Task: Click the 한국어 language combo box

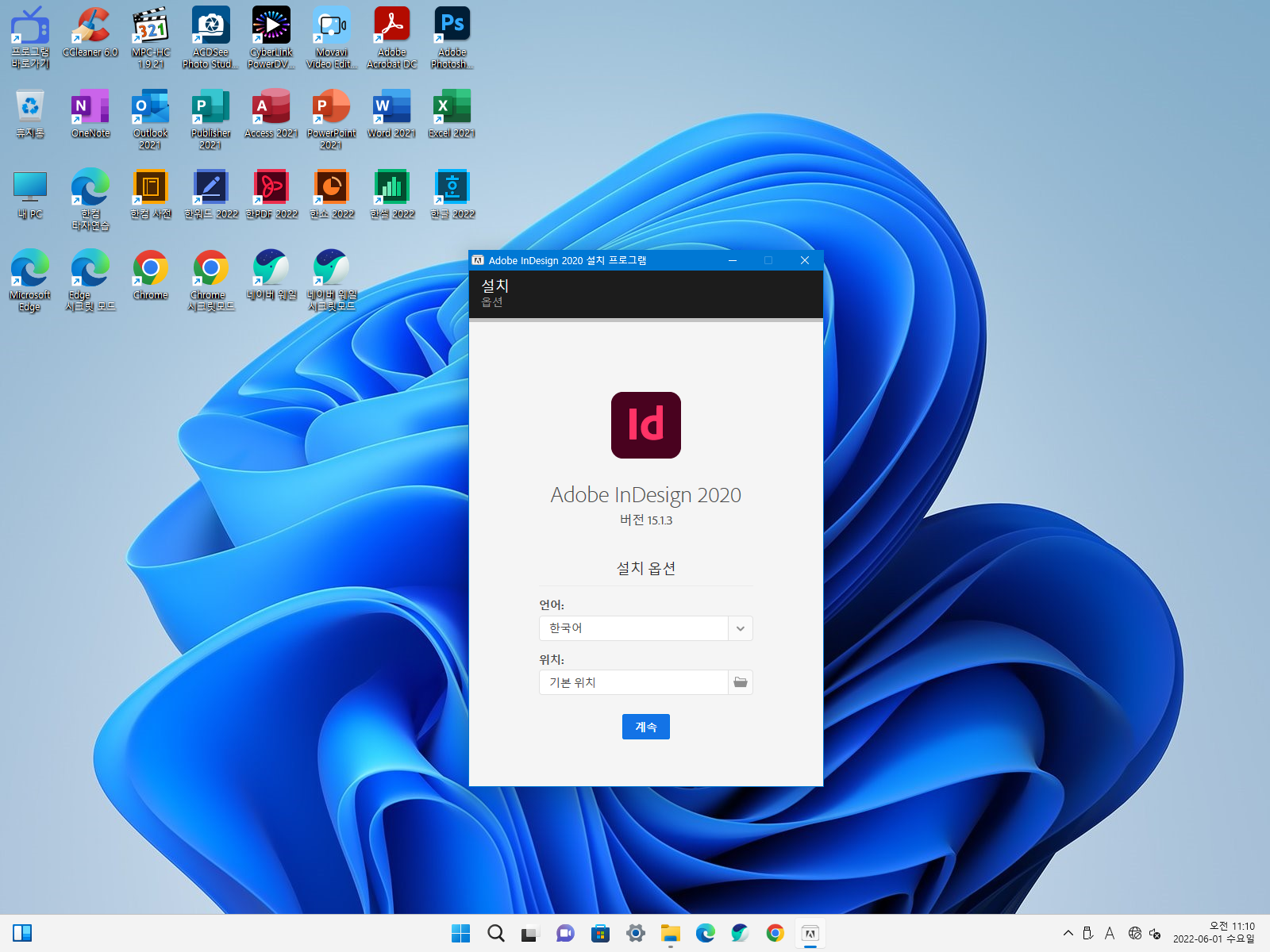Action: (645, 628)
